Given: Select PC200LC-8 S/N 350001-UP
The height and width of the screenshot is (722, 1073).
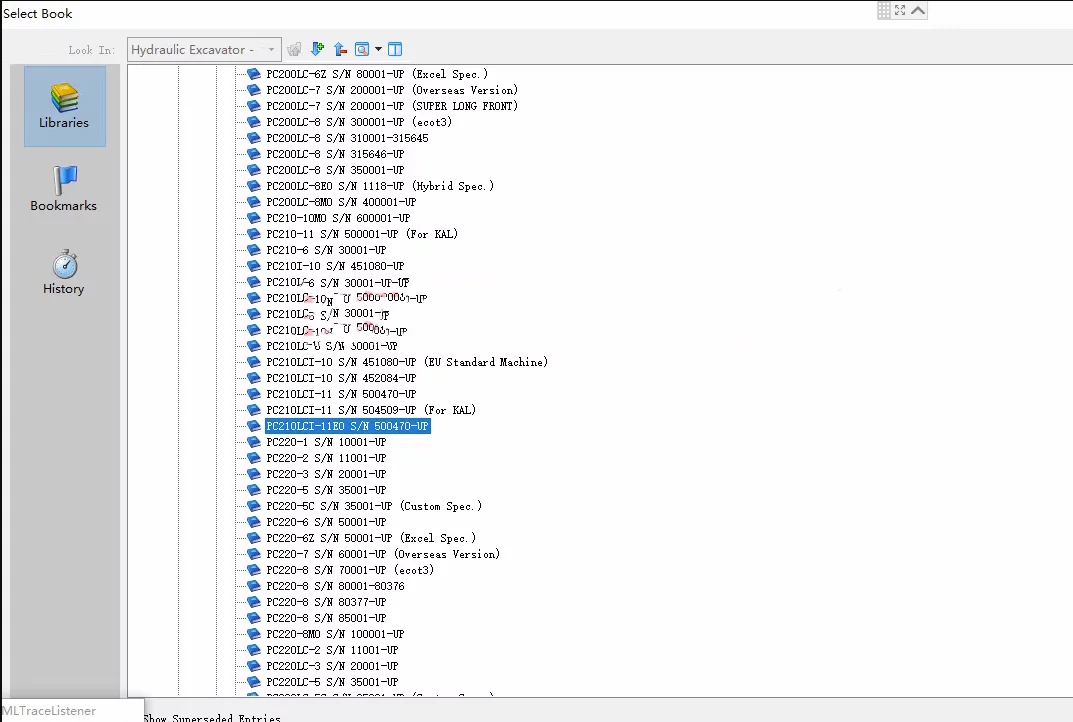Looking at the screenshot, I should 335,170.
